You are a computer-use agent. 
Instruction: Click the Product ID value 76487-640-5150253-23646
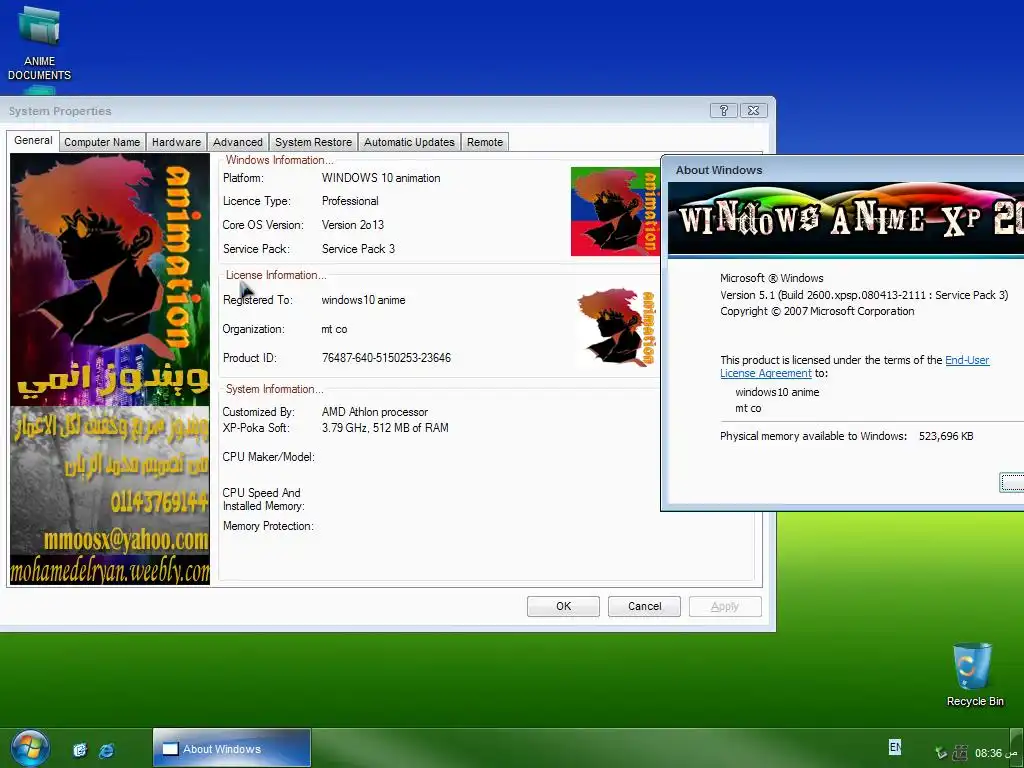click(386, 358)
